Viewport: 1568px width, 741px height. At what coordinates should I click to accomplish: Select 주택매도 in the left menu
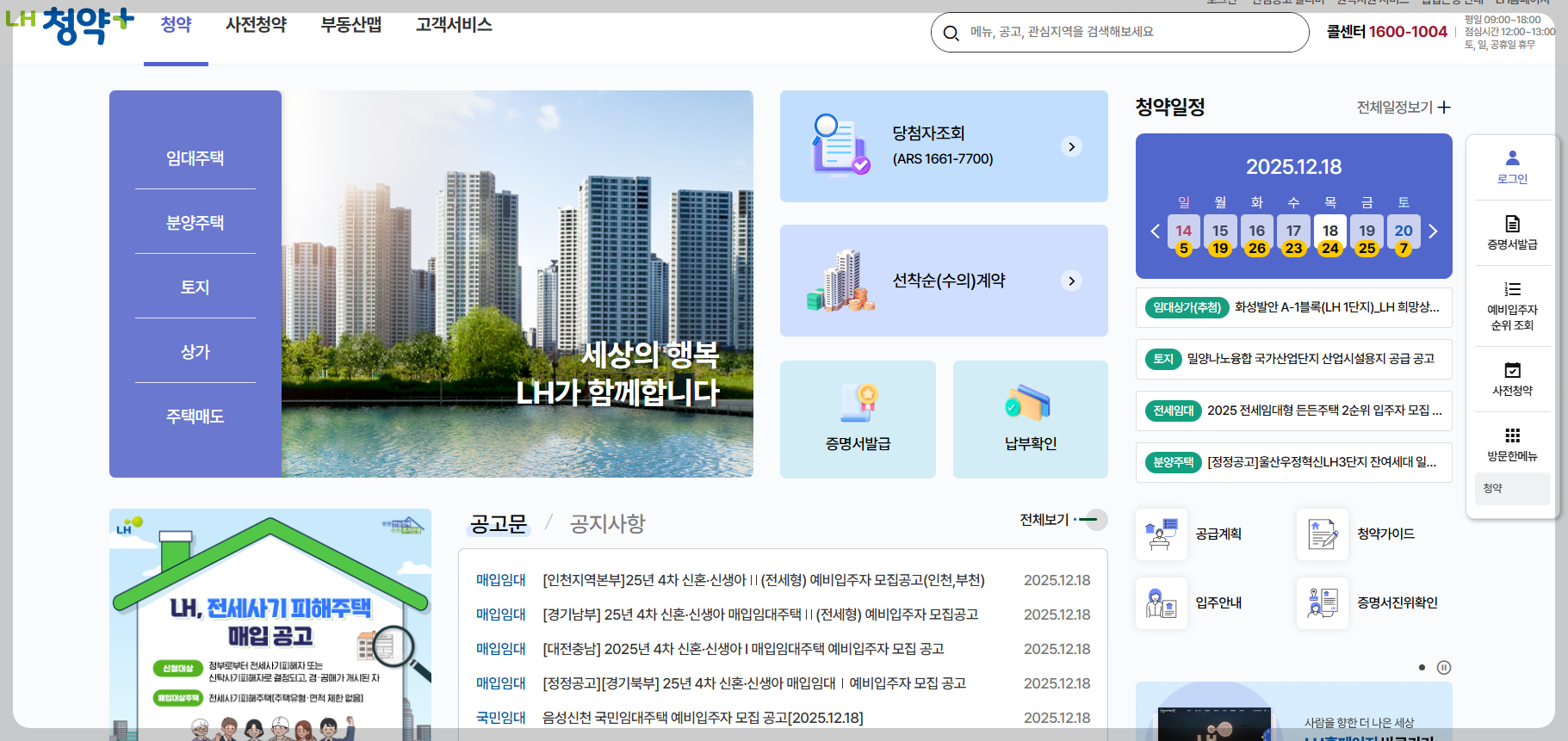195,416
